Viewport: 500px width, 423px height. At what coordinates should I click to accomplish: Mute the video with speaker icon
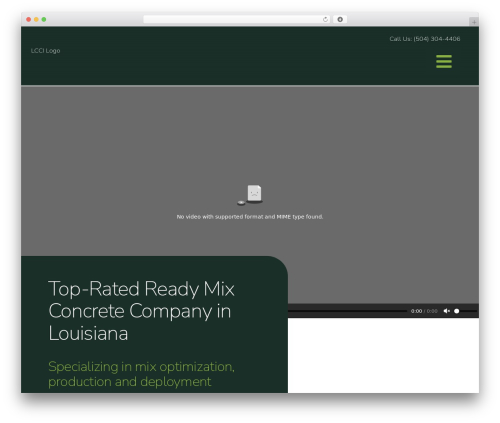click(x=447, y=311)
